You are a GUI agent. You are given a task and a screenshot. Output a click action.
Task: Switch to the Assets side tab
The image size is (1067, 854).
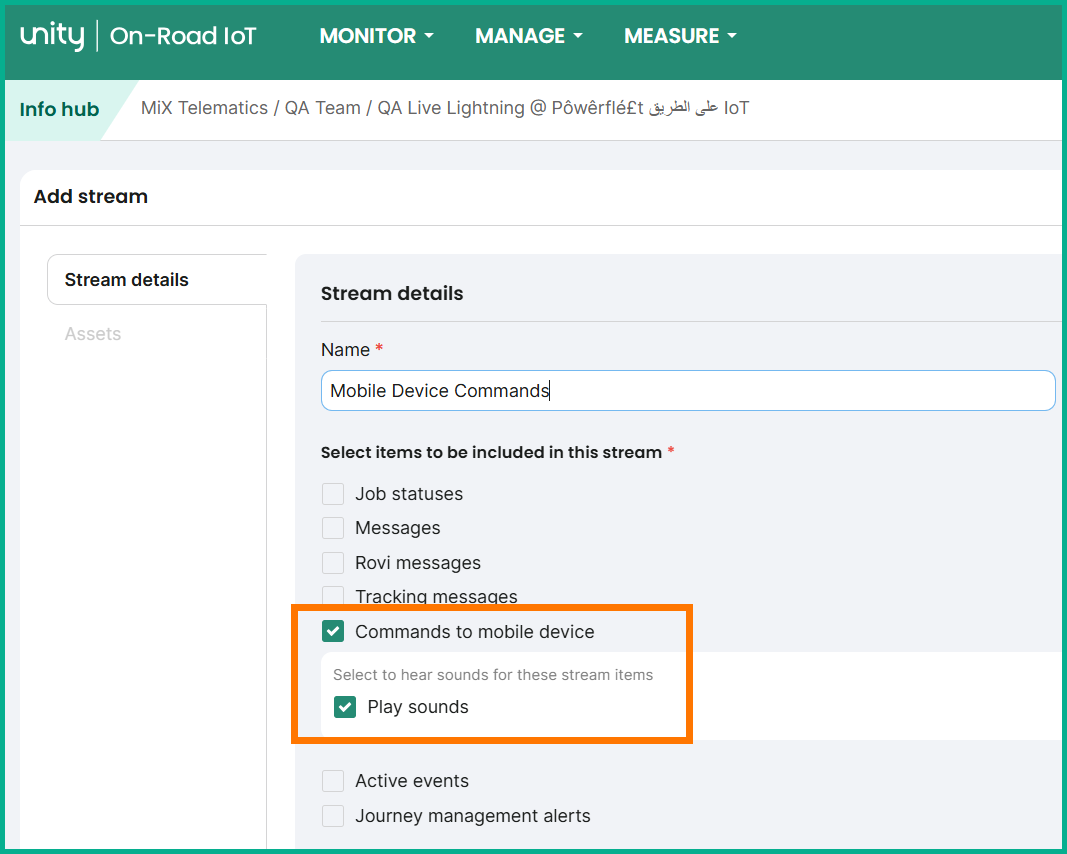(93, 334)
